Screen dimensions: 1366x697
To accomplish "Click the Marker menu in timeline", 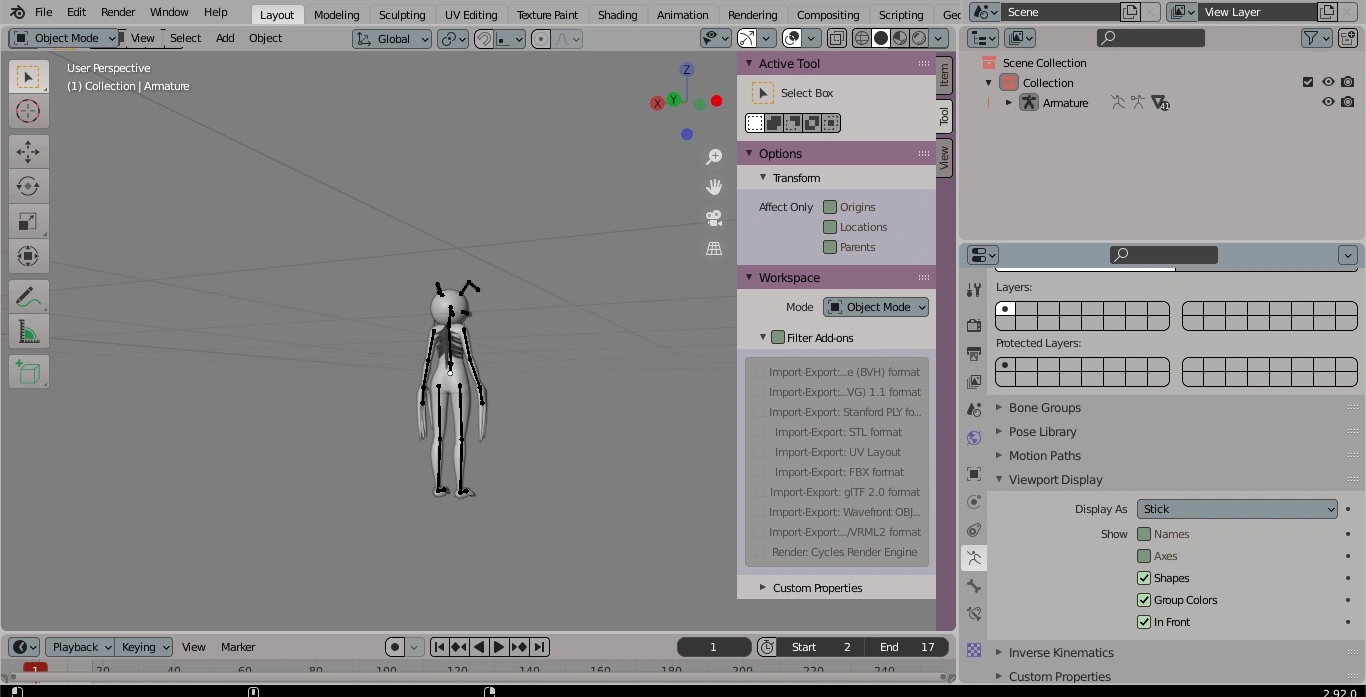I will tap(238, 647).
